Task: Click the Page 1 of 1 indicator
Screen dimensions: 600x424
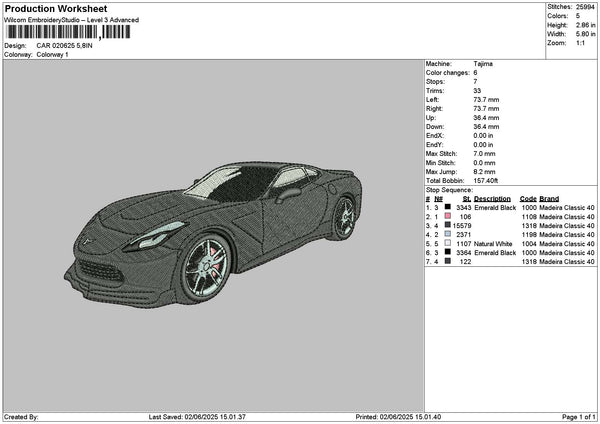Action: [x=579, y=417]
